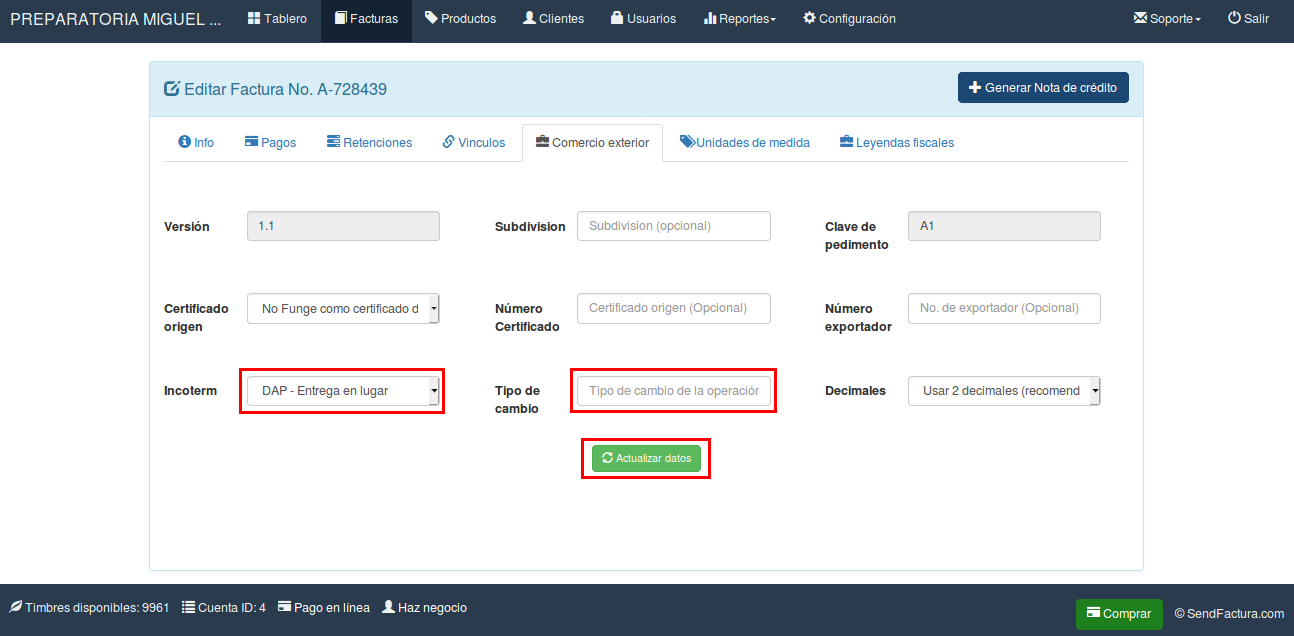Click Haz negocio in the footer

point(424,607)
